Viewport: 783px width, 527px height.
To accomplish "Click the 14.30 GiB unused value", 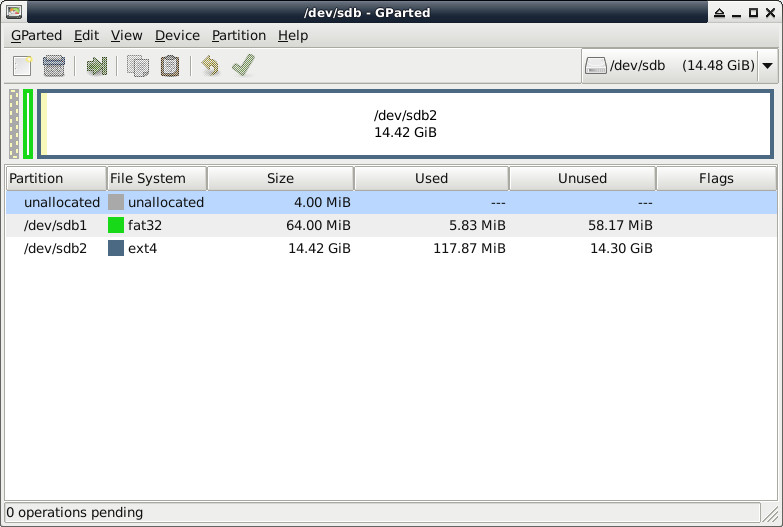I will (621, 248).
